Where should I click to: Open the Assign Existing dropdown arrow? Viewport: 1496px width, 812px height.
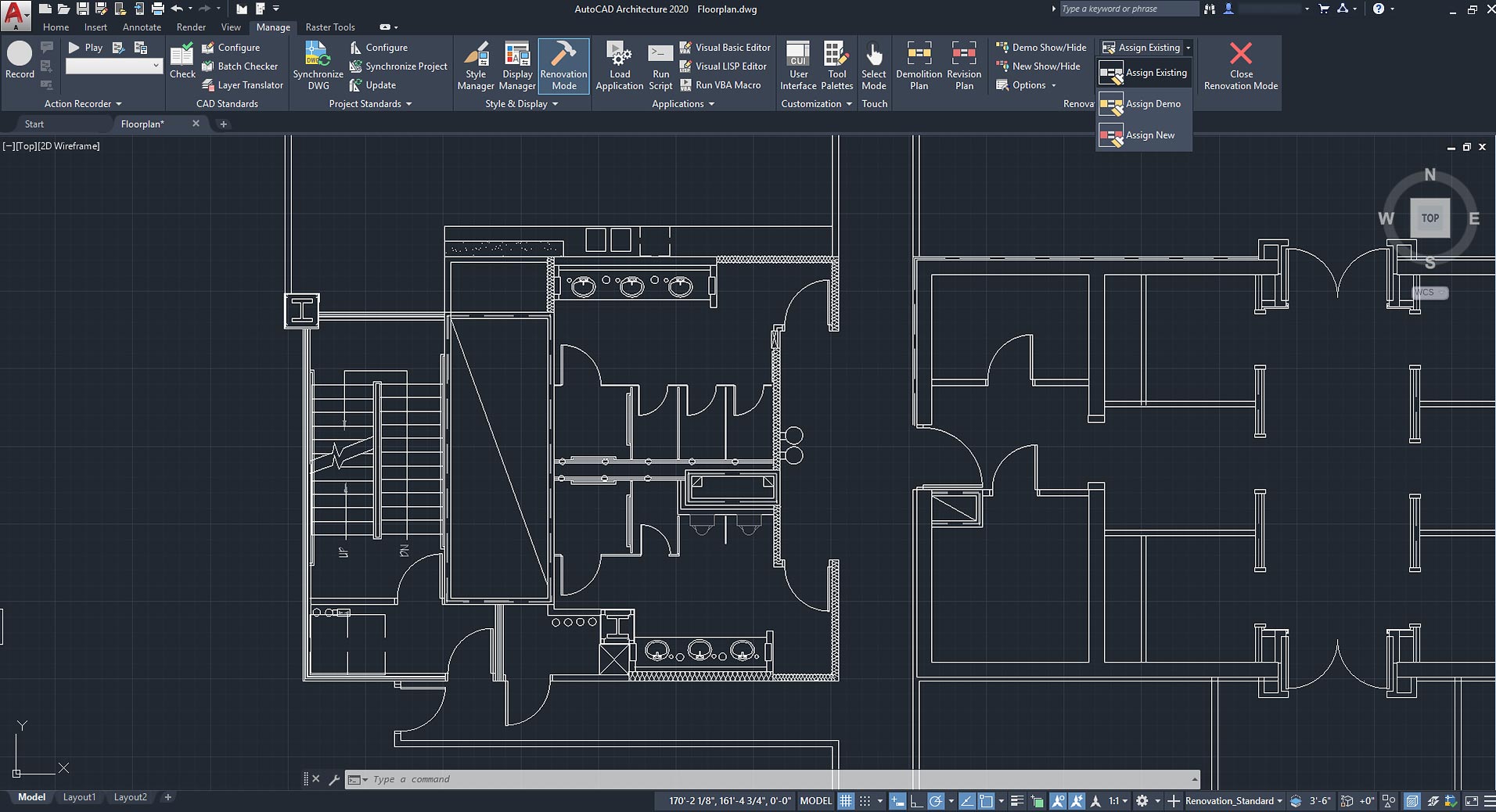[1188, 47]
